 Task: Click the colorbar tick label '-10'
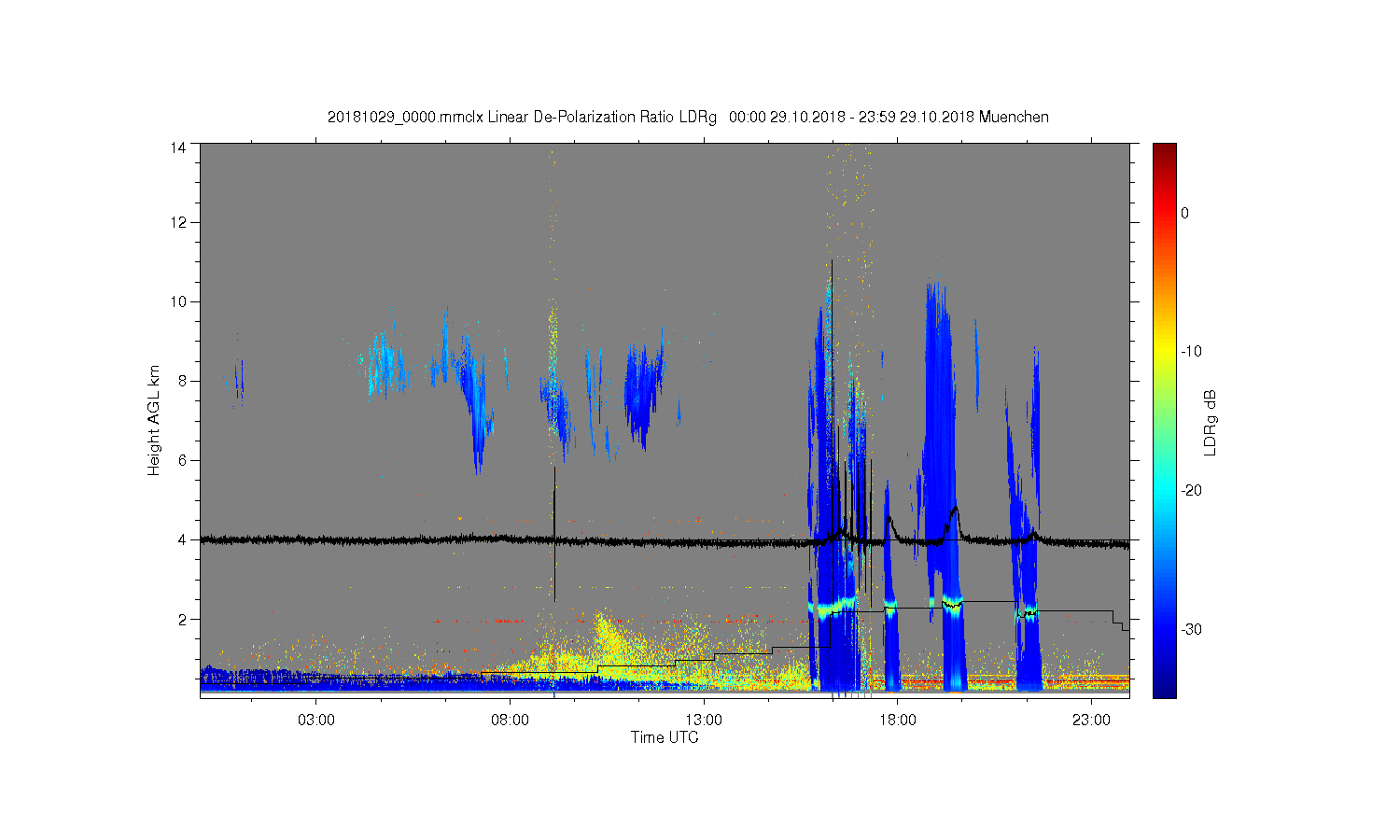(1191, 352)
